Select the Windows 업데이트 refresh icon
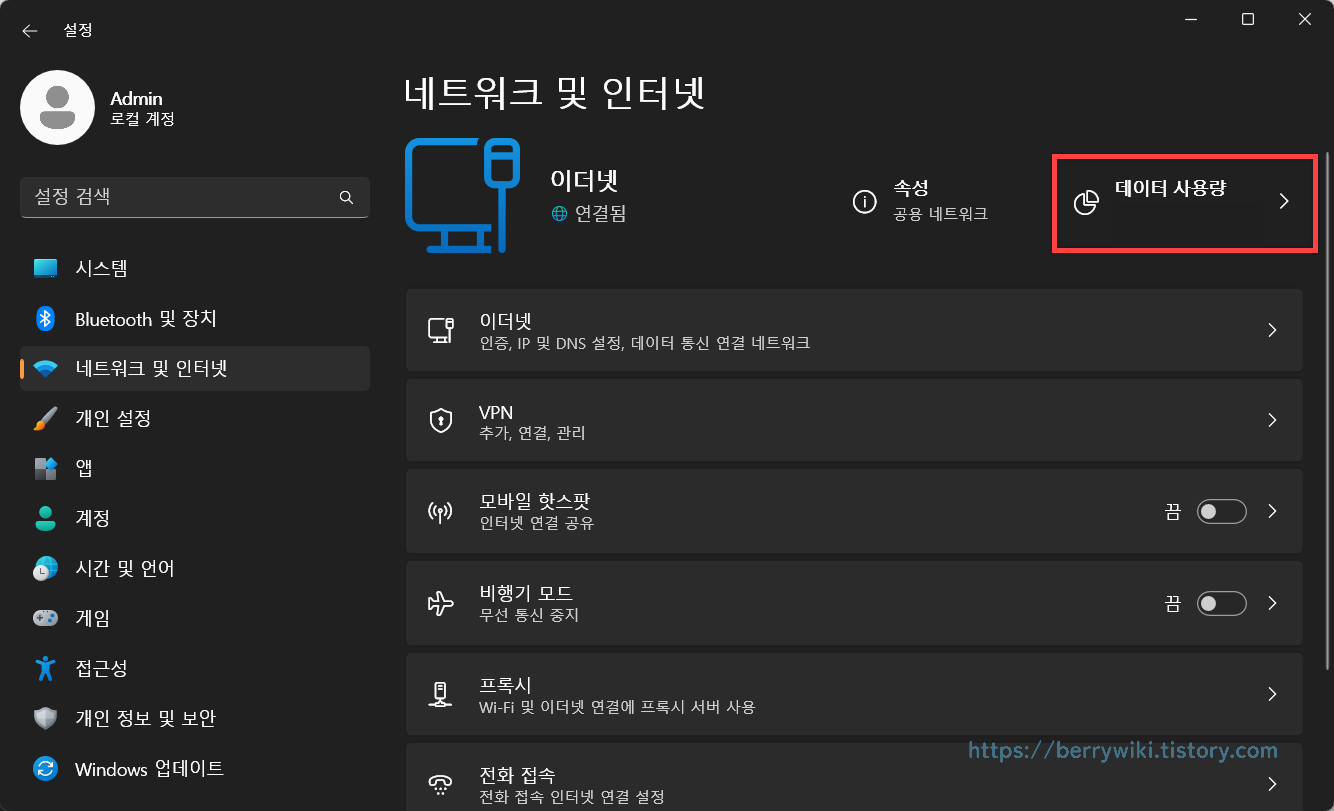 44,769
